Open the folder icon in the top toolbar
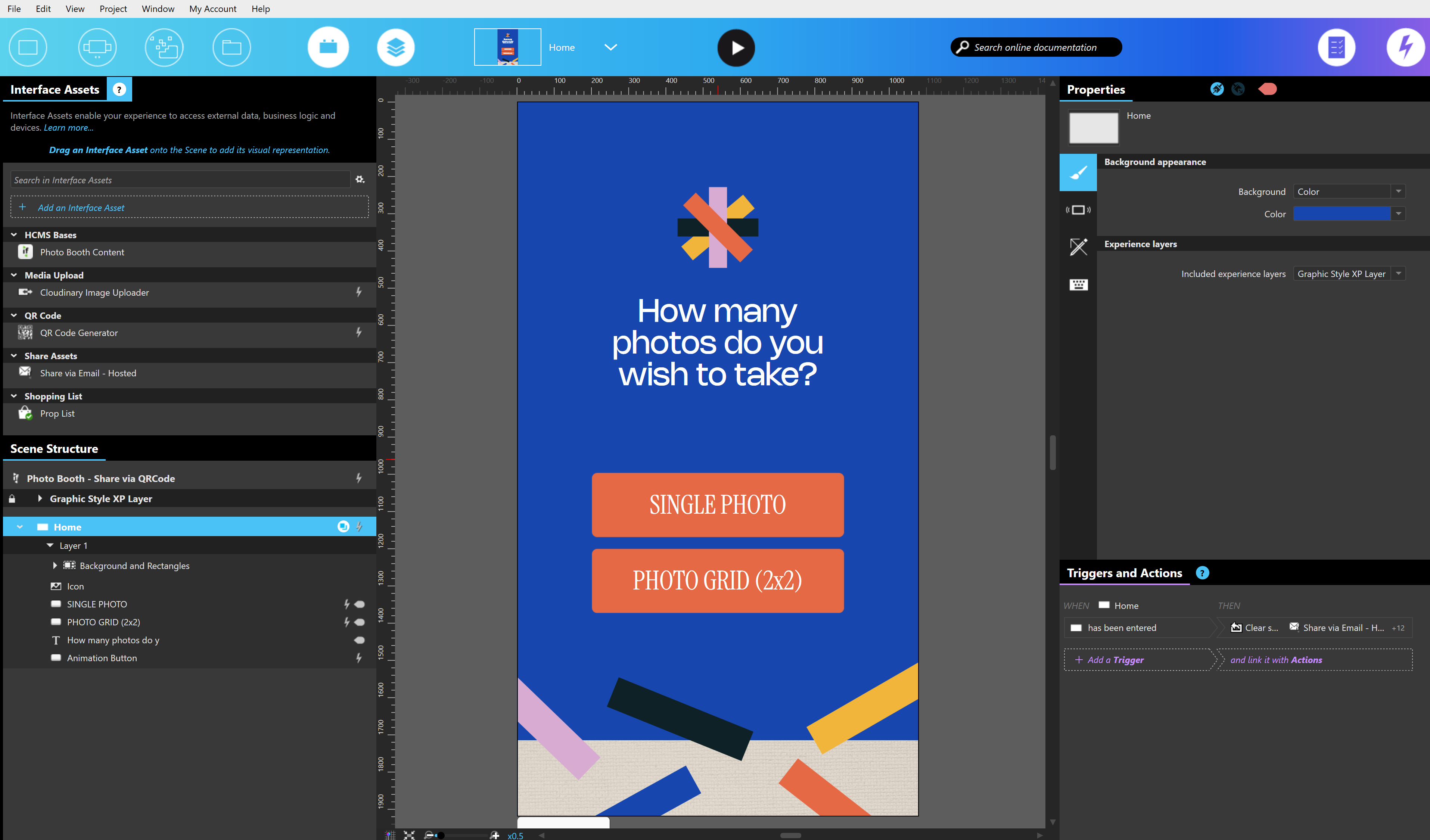 coord(231,47)
